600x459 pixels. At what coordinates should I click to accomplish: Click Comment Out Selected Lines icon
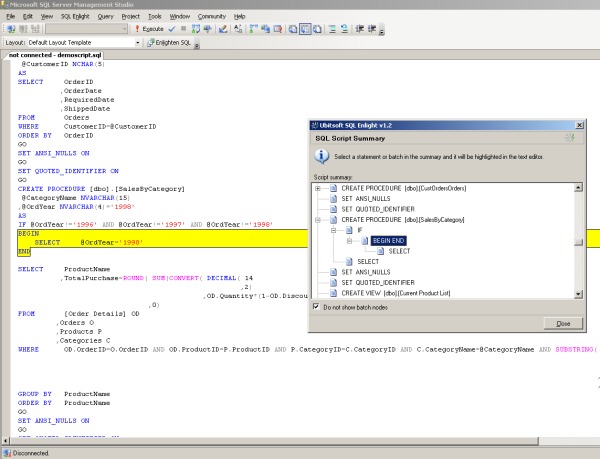332,29
